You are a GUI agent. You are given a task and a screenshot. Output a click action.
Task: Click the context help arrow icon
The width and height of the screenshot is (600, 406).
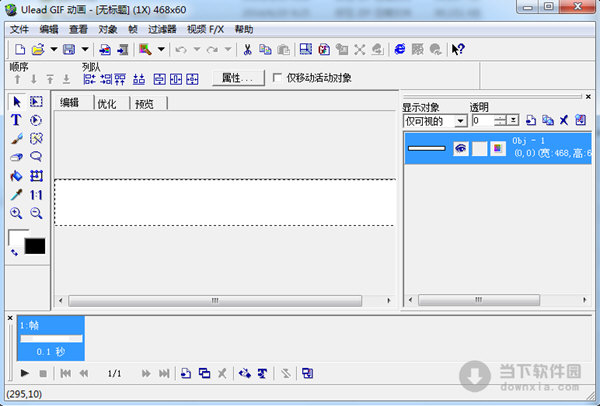(458, 49)
